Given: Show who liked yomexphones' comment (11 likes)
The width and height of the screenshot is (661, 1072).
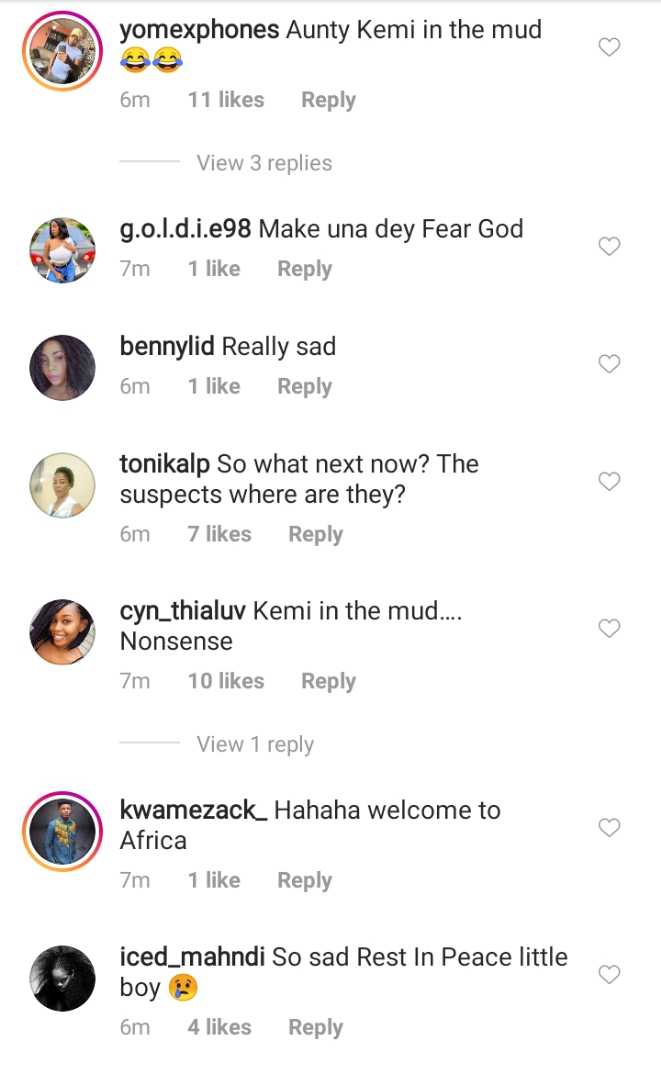Looking at the screenshot, I should (x=226, y=100).
